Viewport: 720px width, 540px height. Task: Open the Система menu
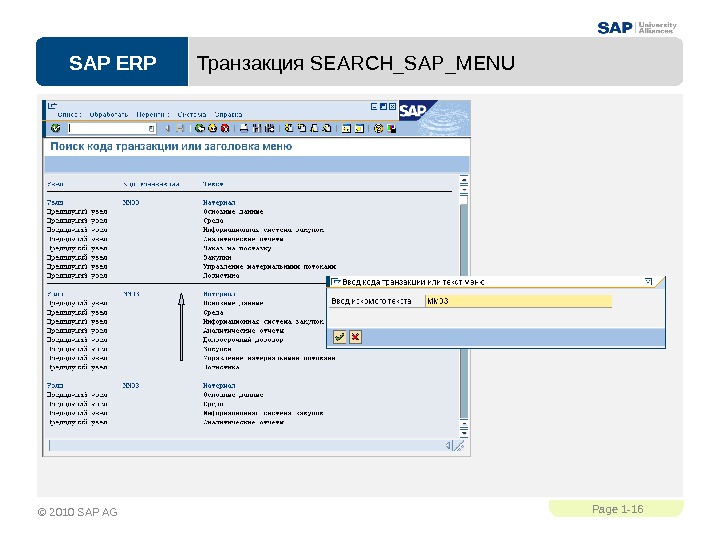[x=192, y=114]
